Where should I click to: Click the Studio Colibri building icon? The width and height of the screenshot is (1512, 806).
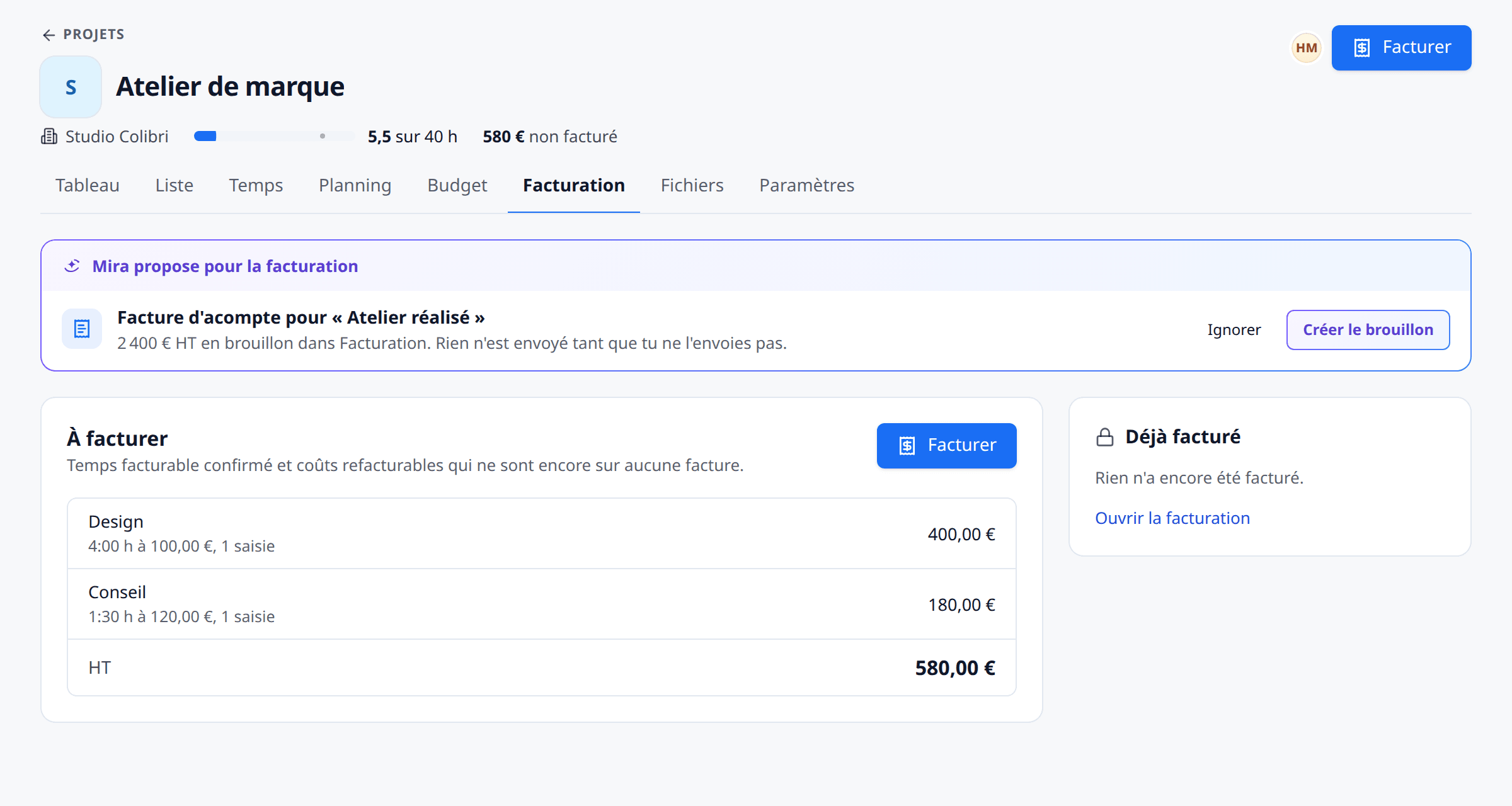coord(49,137)
